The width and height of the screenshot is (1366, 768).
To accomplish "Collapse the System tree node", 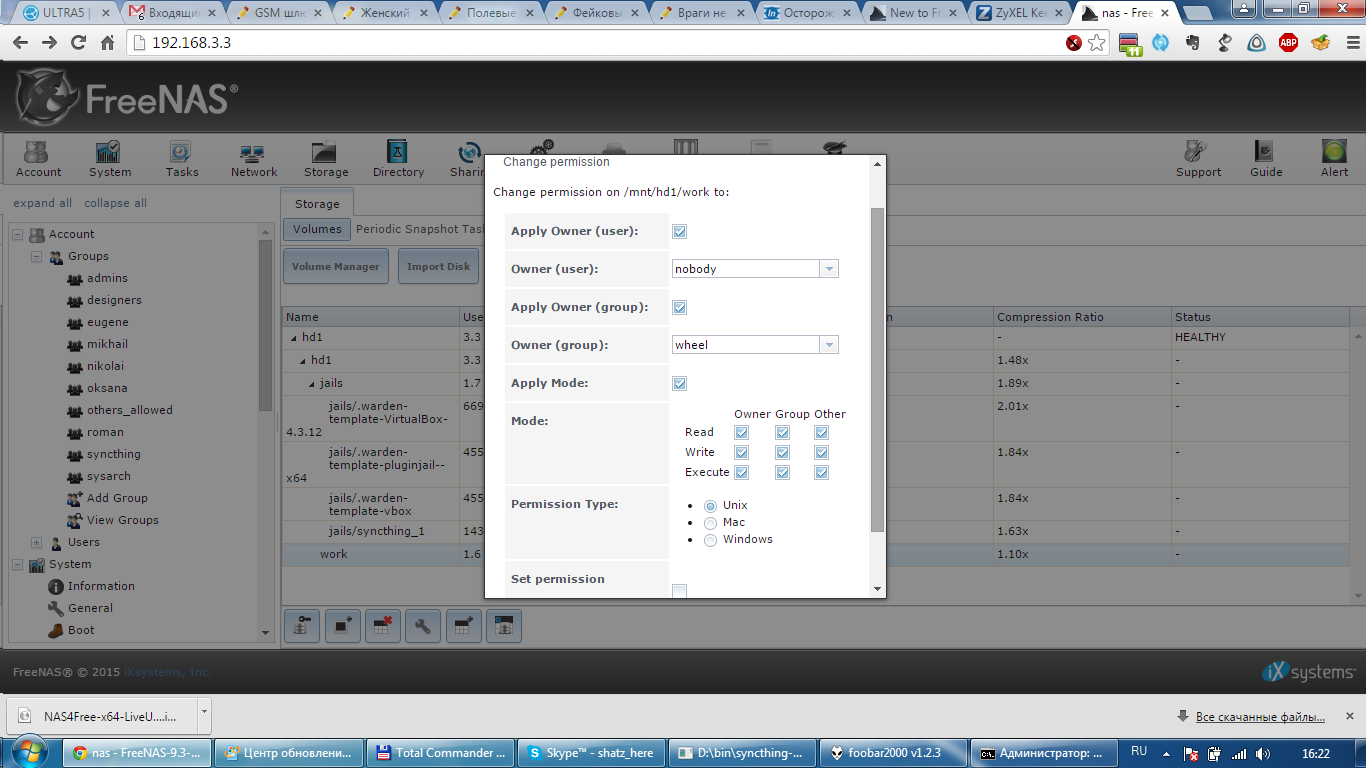I will (17, 564).
